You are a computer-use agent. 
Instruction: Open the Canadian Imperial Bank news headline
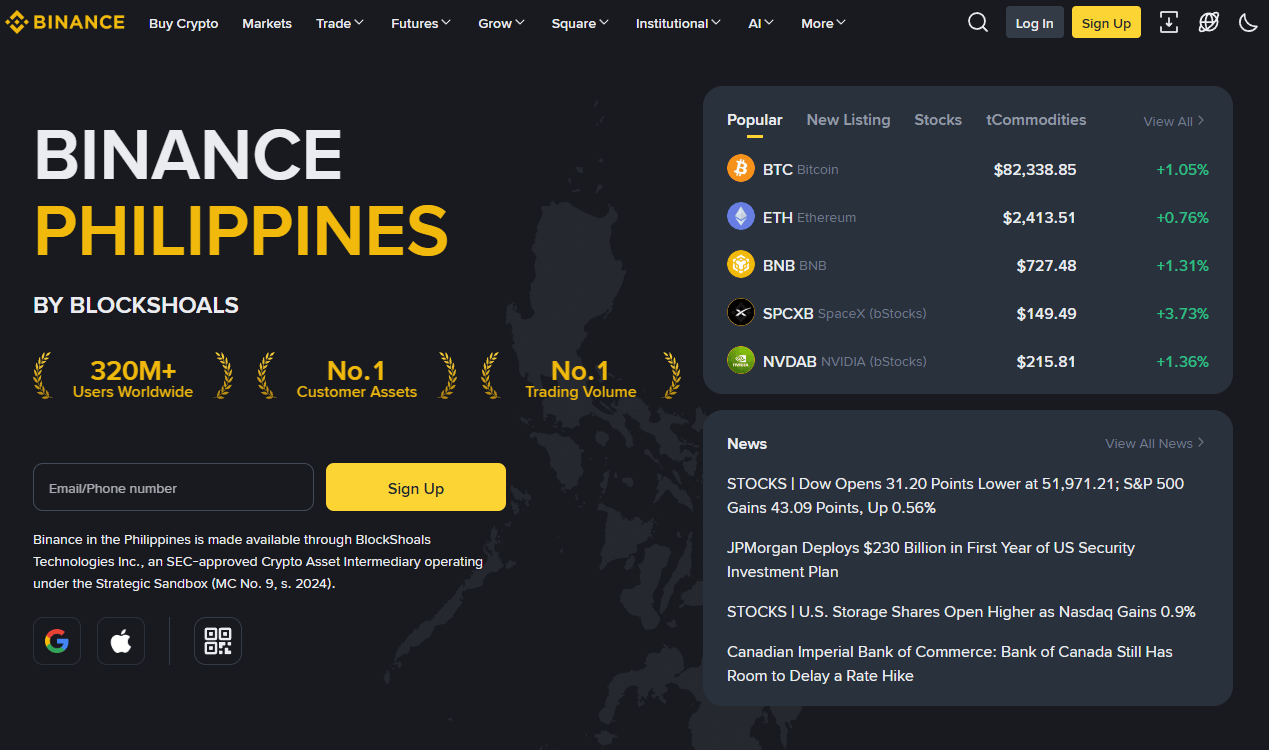950,664
